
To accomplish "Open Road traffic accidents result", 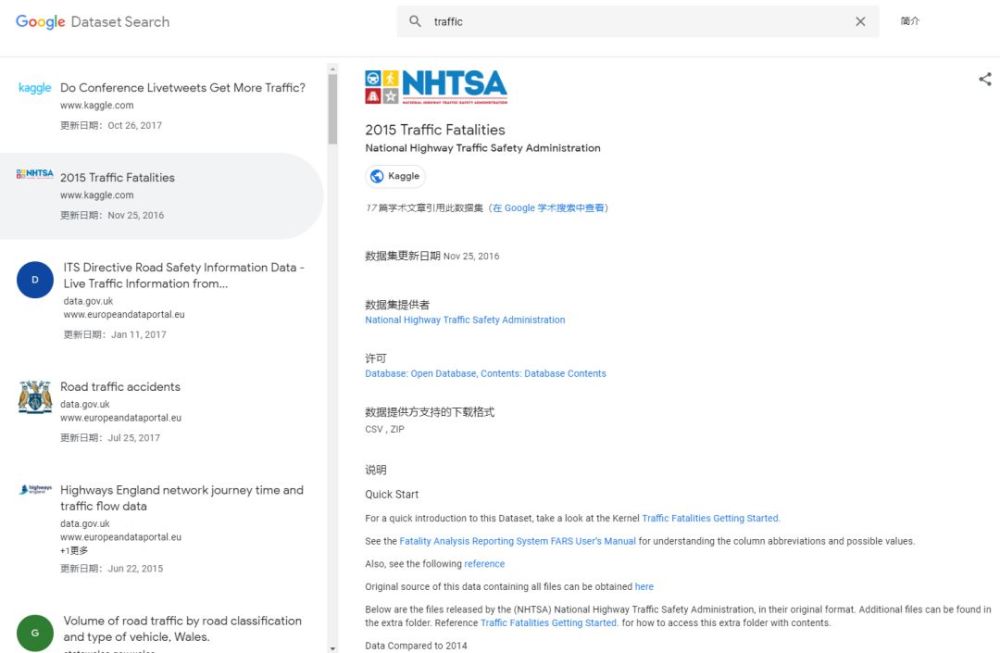I will pyautogui.click(x=121, y=386).
